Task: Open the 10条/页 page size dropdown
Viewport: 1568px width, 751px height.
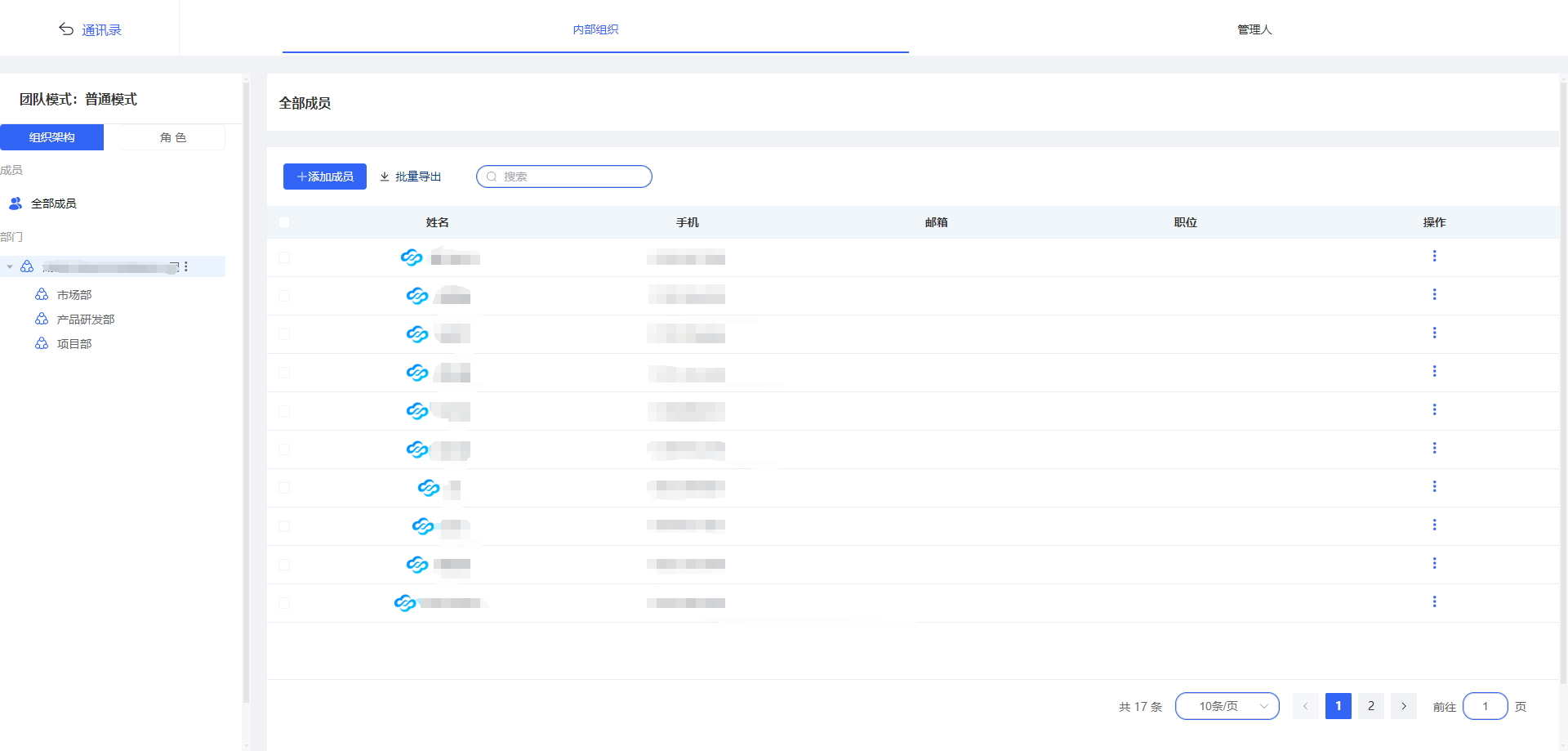Action: point(1227,706)
